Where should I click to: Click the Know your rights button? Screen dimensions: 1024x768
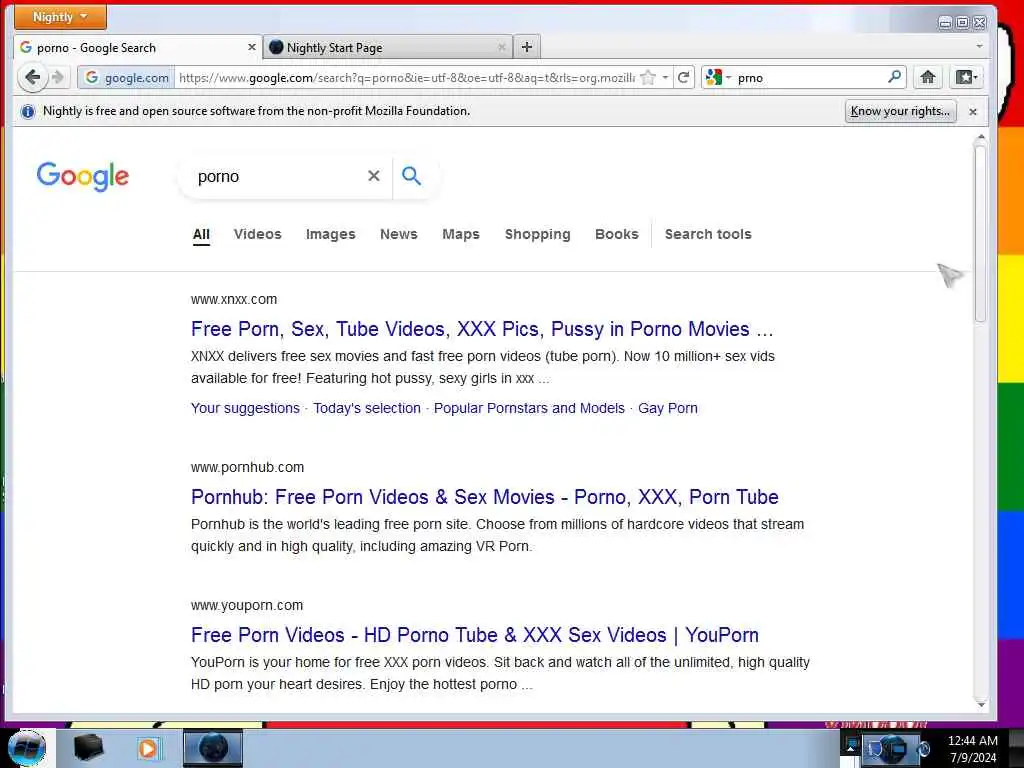click(x=900, y=111)
